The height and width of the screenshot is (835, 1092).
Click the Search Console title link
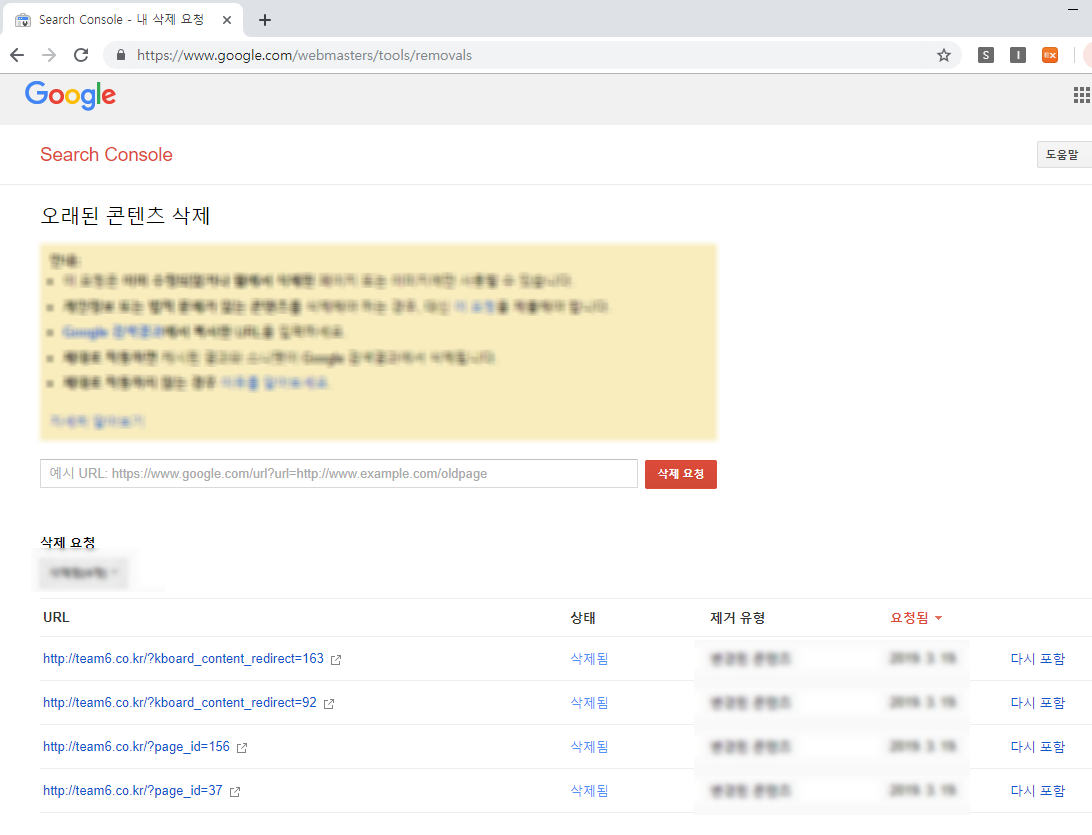[106, 155]
